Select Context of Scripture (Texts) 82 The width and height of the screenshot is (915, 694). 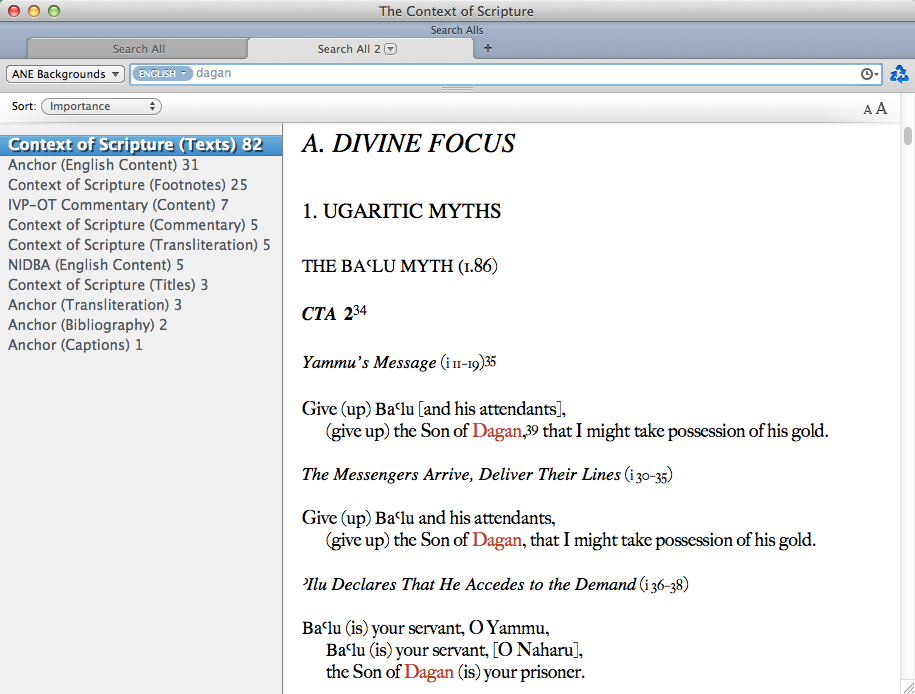[141, 145]
